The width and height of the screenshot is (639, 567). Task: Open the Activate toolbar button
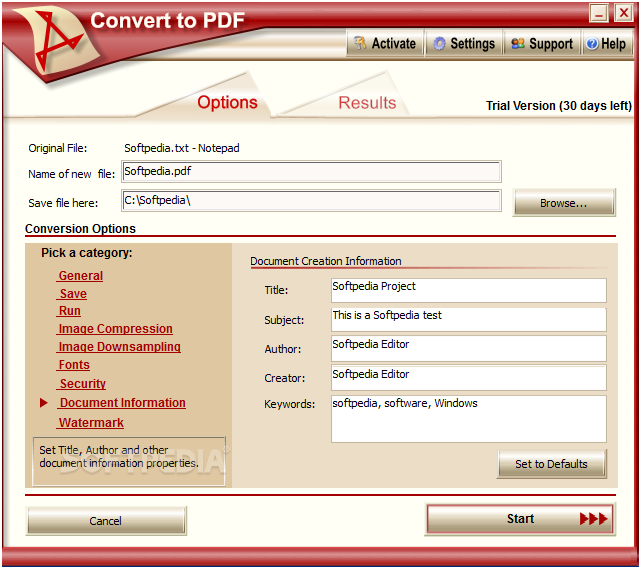pos(385,43)
